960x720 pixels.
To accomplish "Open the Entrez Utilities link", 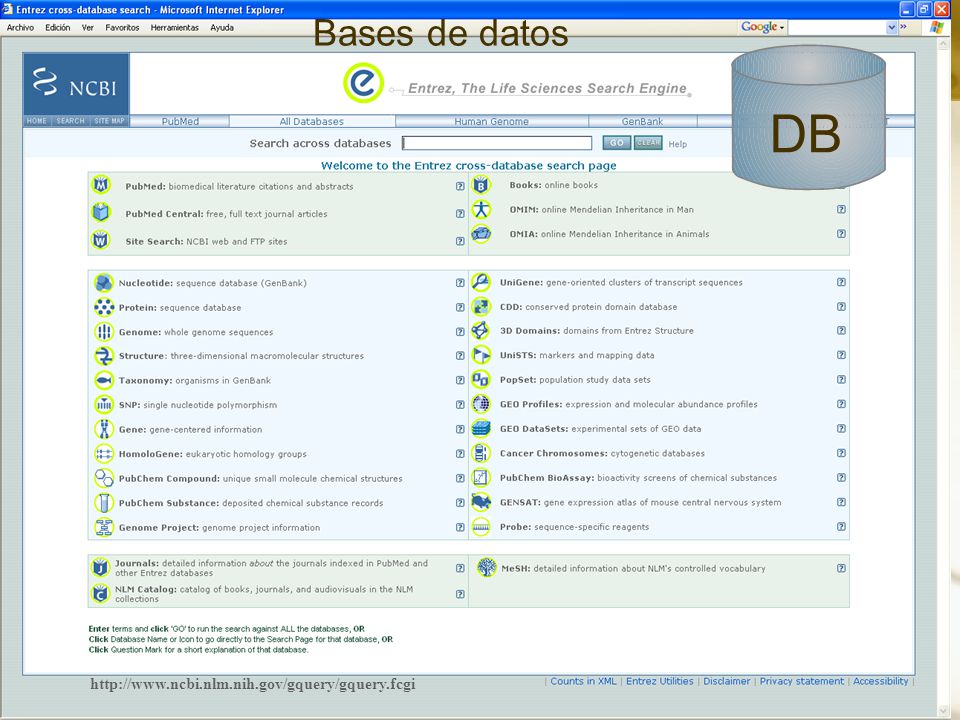I will [x=659, y=681].
